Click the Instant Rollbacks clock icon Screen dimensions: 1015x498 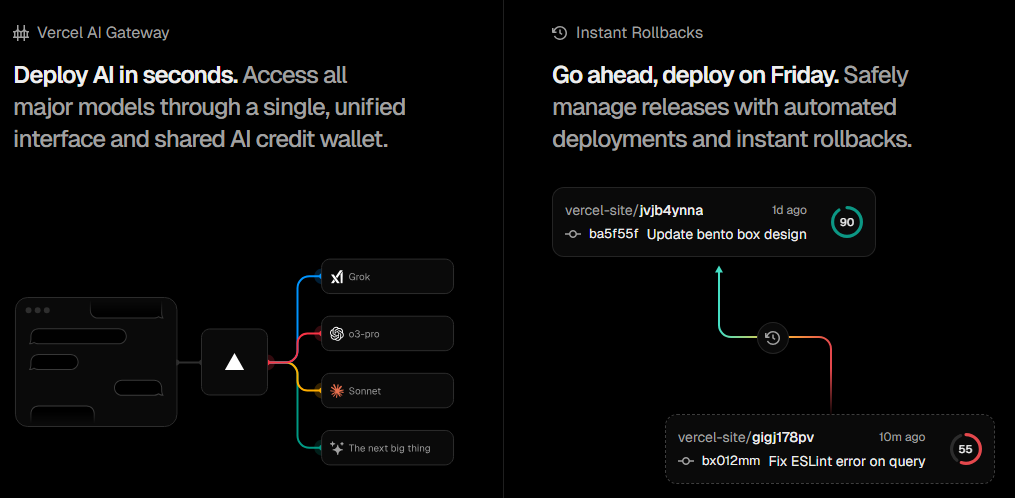559,33
